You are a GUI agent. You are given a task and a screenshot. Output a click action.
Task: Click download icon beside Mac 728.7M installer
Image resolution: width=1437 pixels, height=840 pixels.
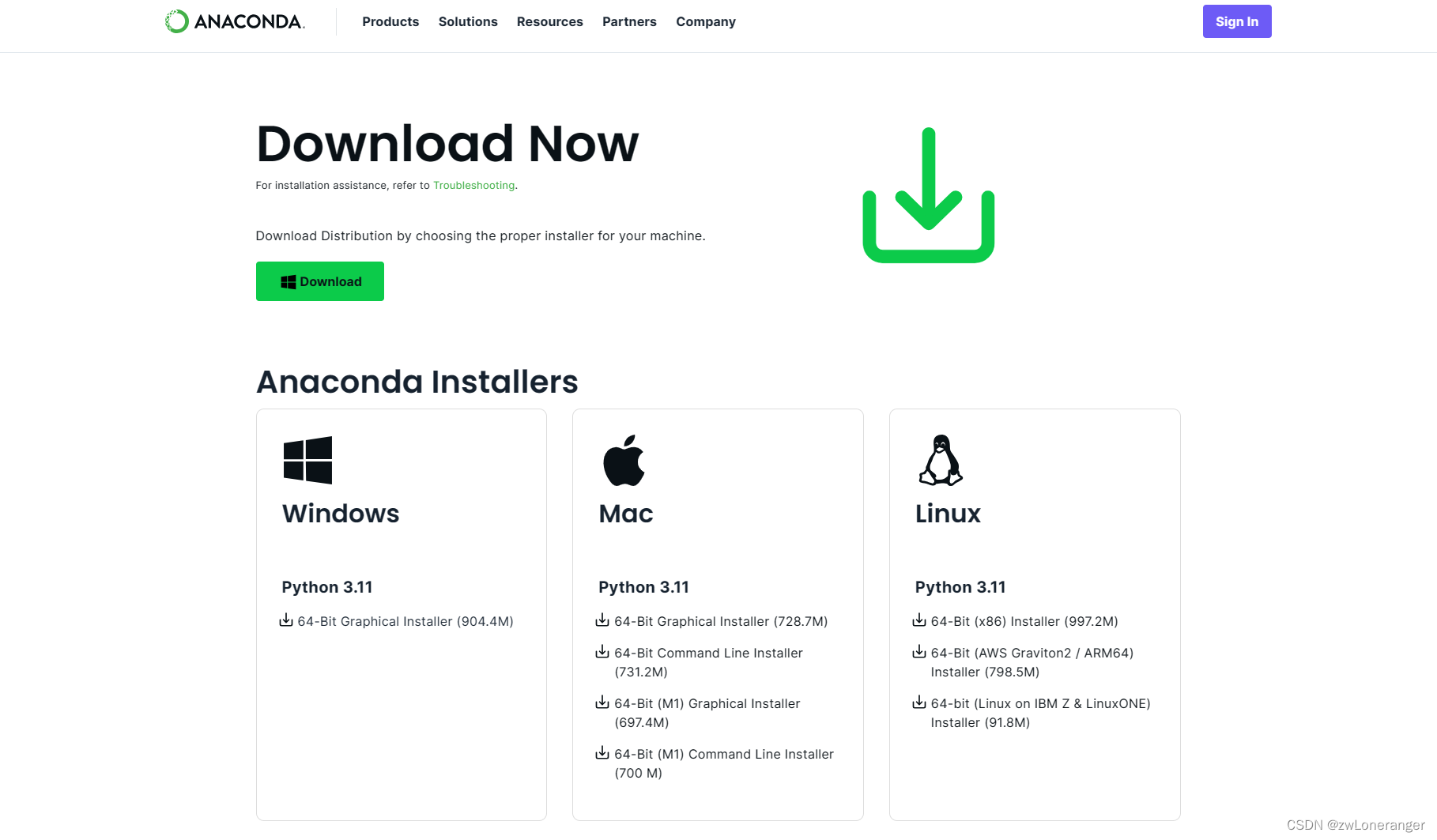tap(602, 620)
